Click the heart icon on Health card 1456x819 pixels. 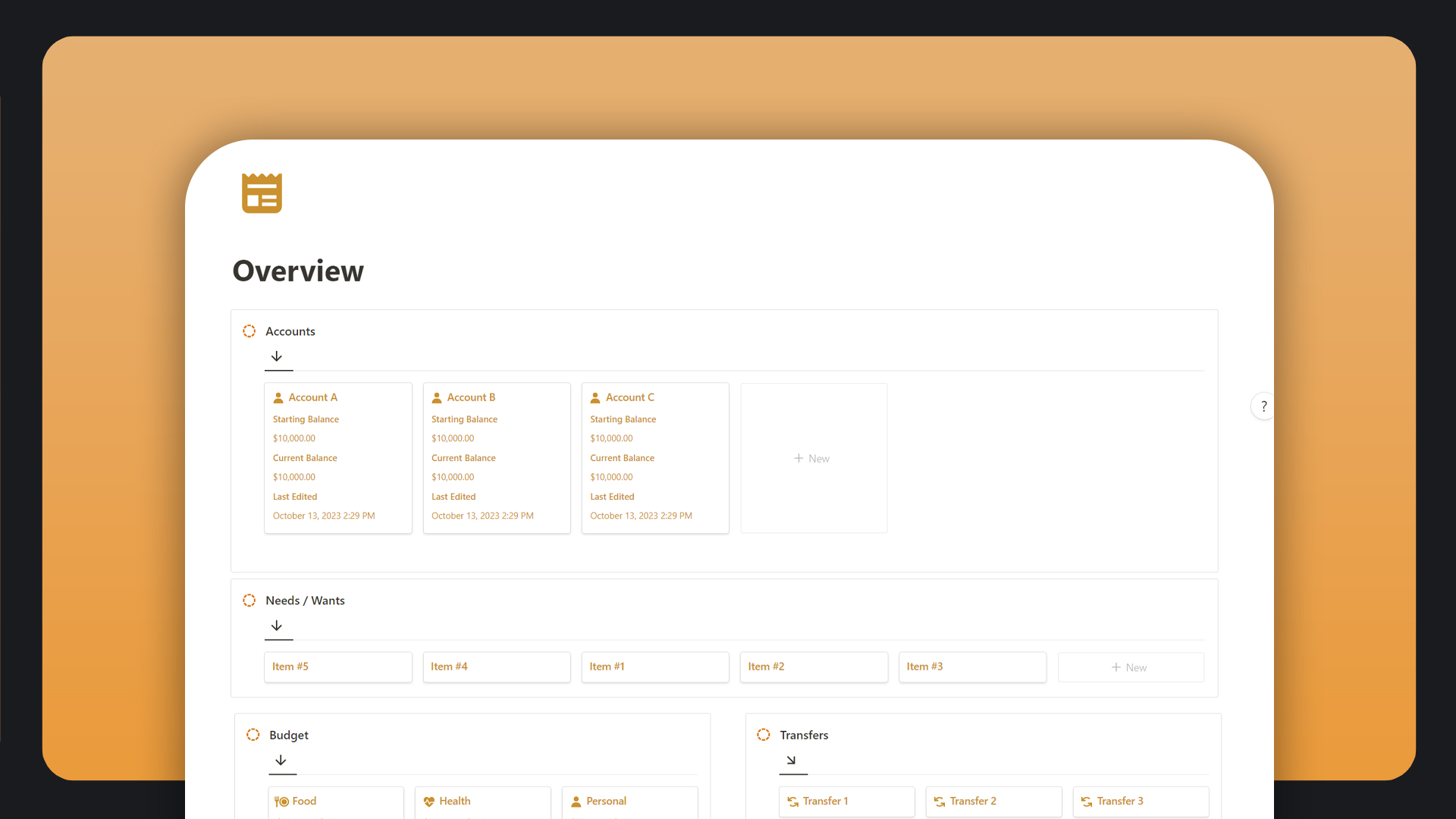429,802
